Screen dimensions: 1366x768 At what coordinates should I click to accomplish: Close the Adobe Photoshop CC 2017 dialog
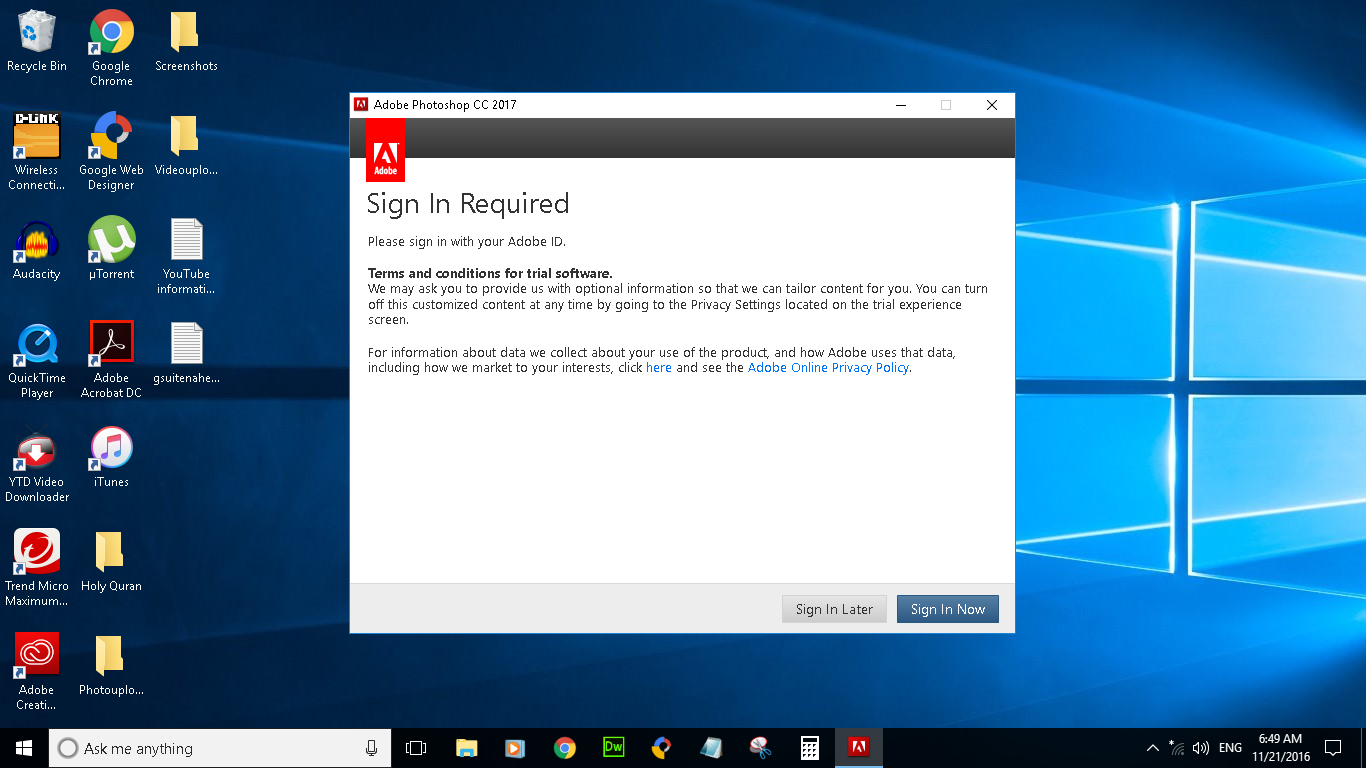[992, 105]
